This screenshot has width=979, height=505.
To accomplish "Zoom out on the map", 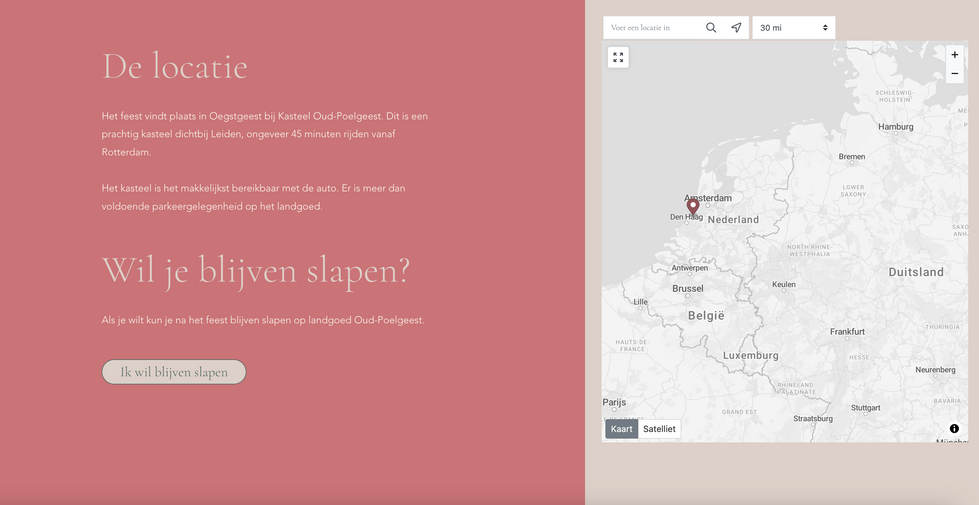I will 955,74.
